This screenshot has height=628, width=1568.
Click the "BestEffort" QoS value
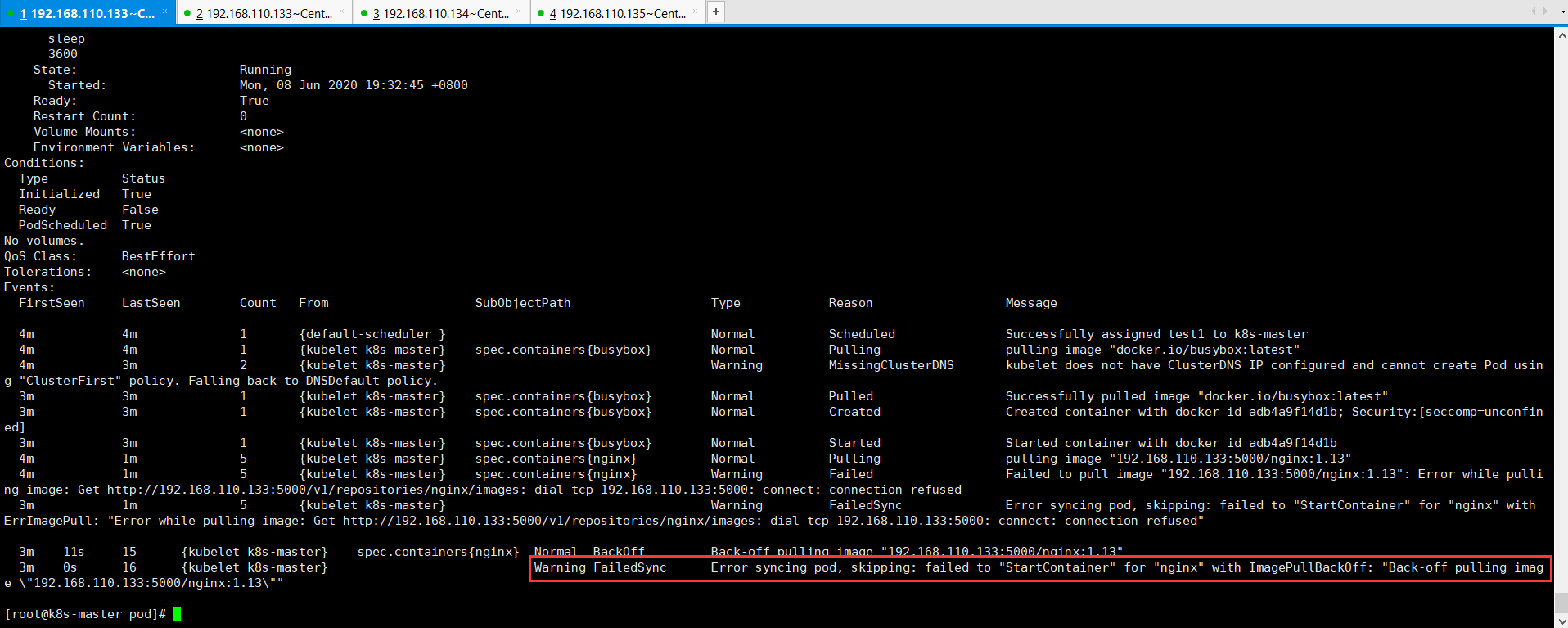[x=159, y=256]
